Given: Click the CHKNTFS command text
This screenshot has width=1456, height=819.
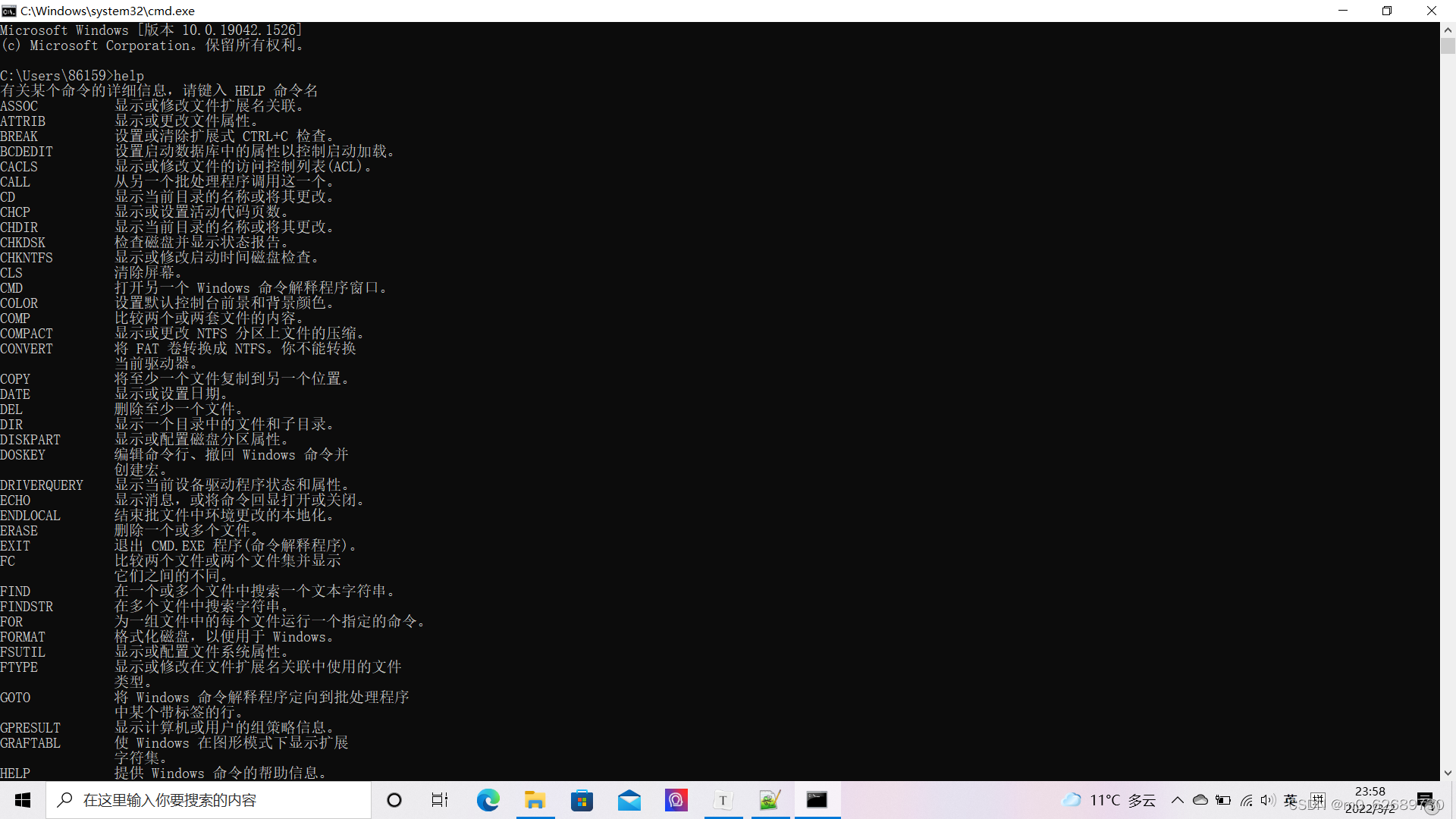Looking at the screenshot, I should pyautogui.click(x=27, y=258).
